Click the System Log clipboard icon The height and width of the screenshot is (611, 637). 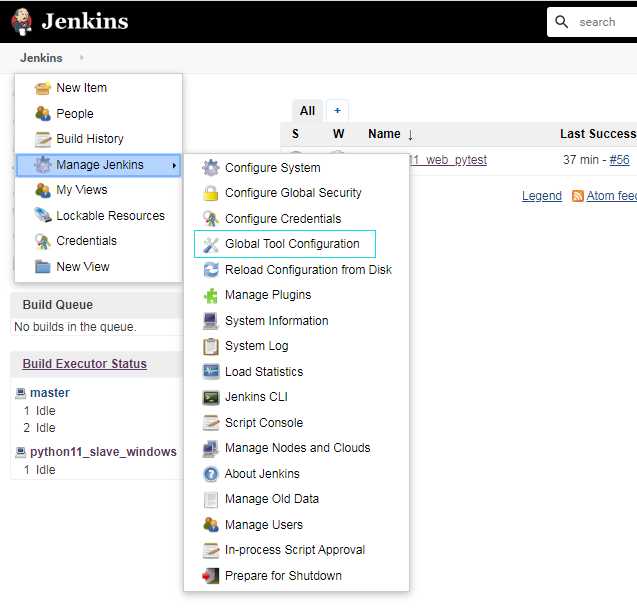click(x=211, y=346)
